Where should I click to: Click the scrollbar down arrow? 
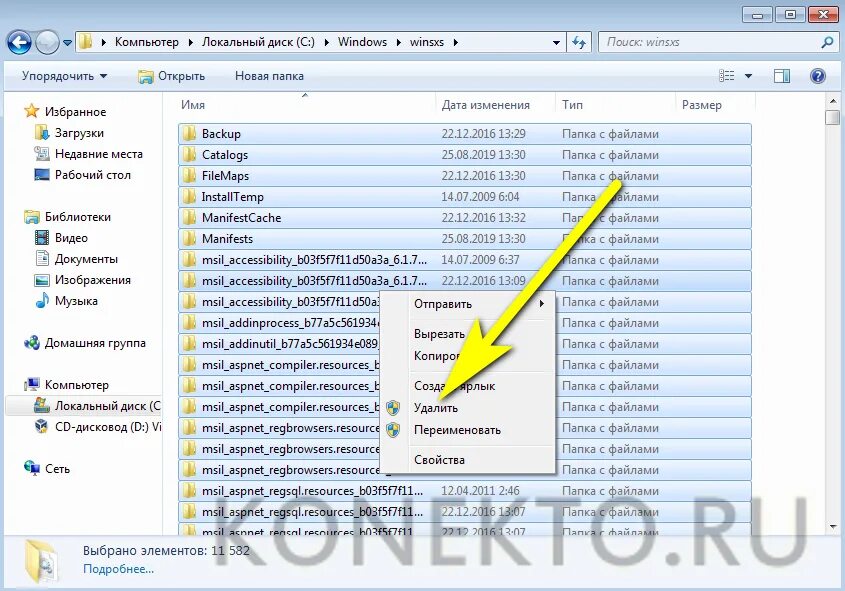point(833,526)
